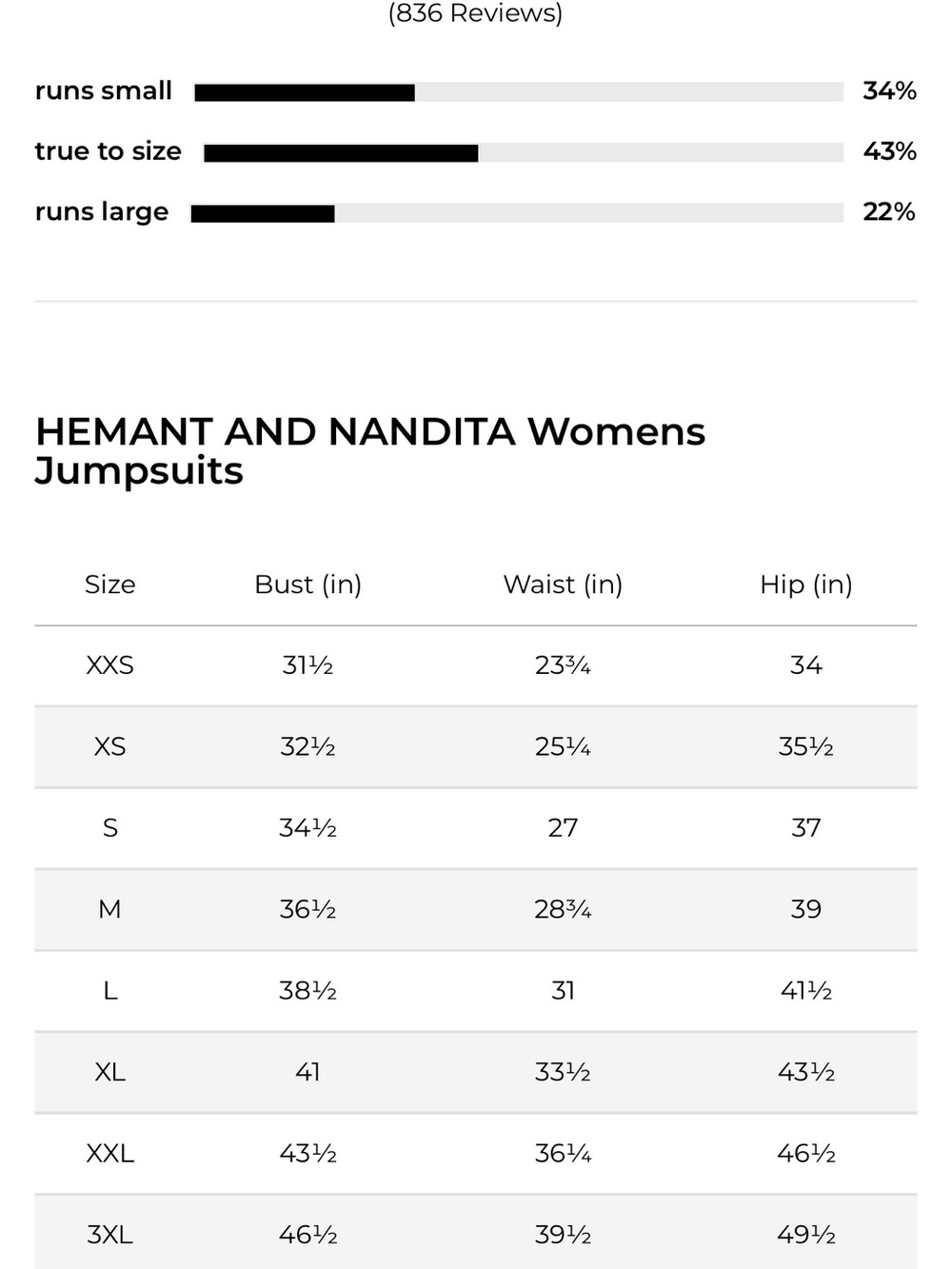Click the XXL bust value 43½
The image size is (952, 1269).
(x=307, y=1154)
